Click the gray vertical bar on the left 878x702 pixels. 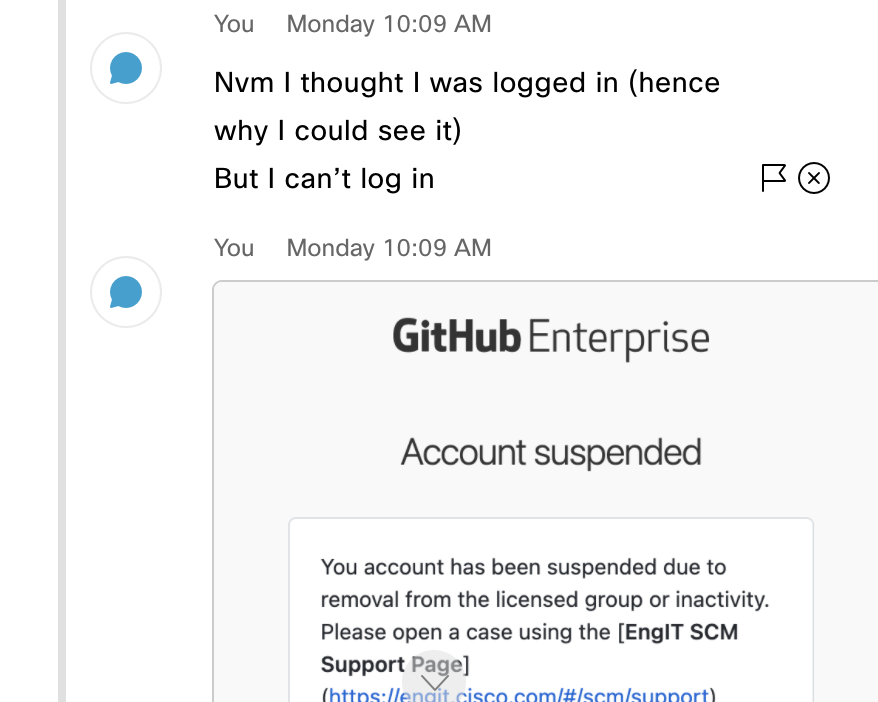(x=62, y=351)
